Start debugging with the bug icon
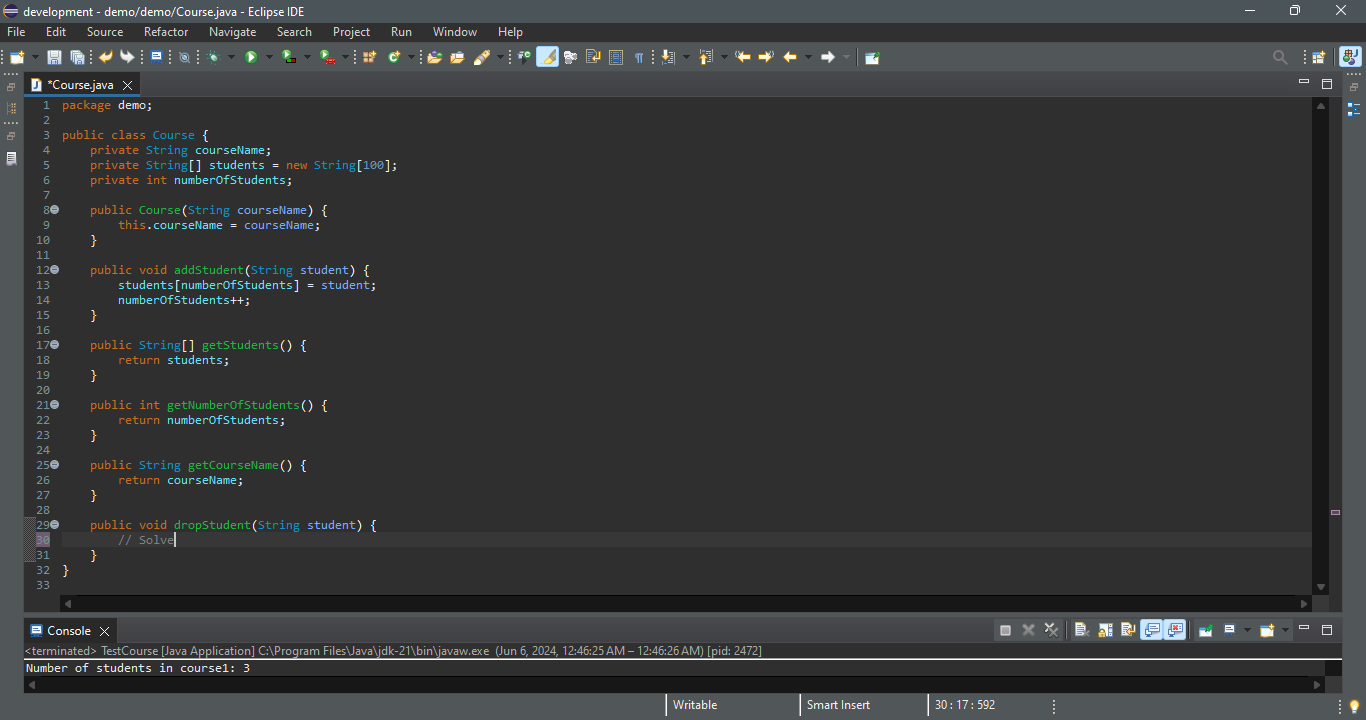The height and width of the screenshot is (720, 1366). pos(213,58)
